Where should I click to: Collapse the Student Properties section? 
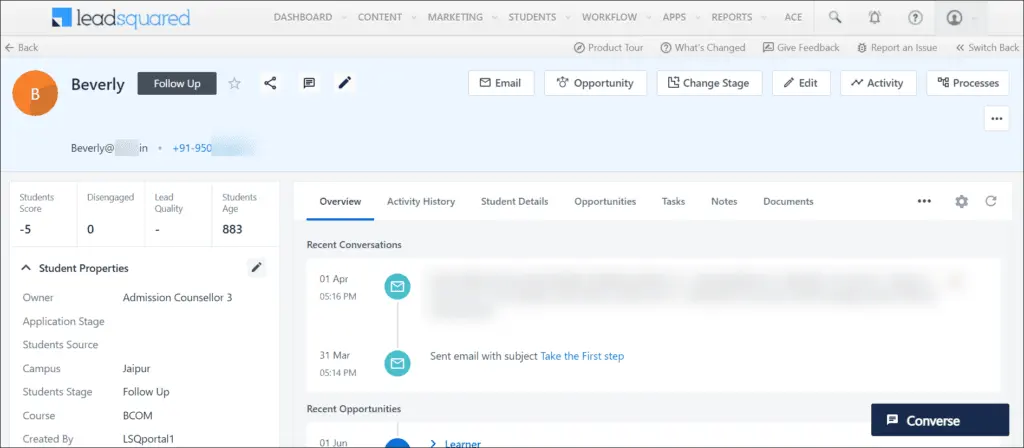click(x=26, y=268)
